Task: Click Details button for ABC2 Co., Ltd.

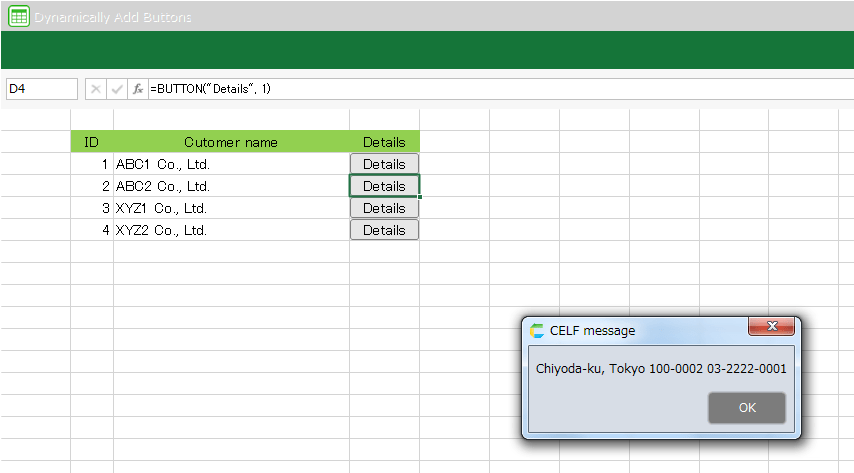Action: 384,186
